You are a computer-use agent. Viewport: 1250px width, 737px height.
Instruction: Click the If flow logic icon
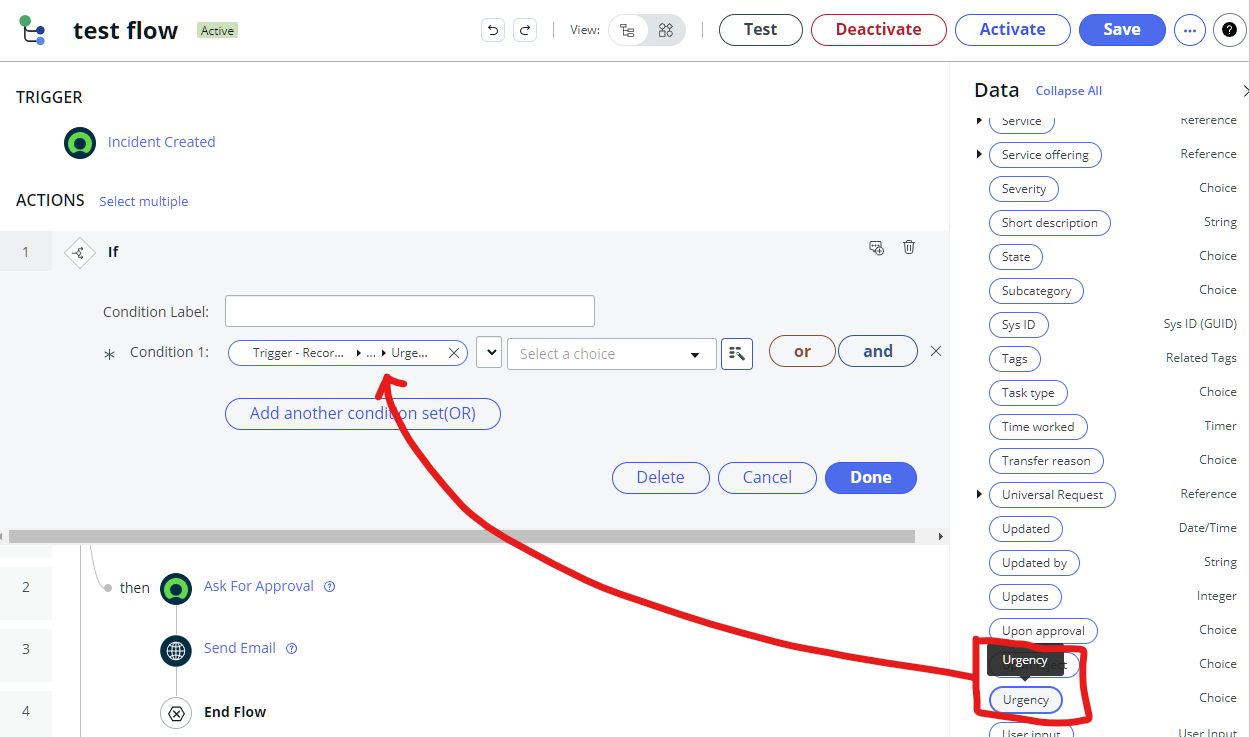pos(80,252)
